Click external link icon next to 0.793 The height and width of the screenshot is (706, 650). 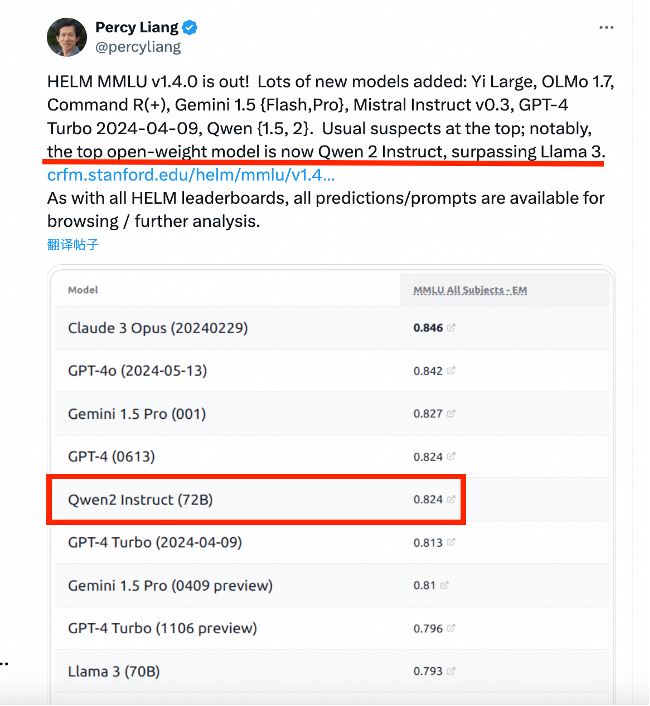451,671
